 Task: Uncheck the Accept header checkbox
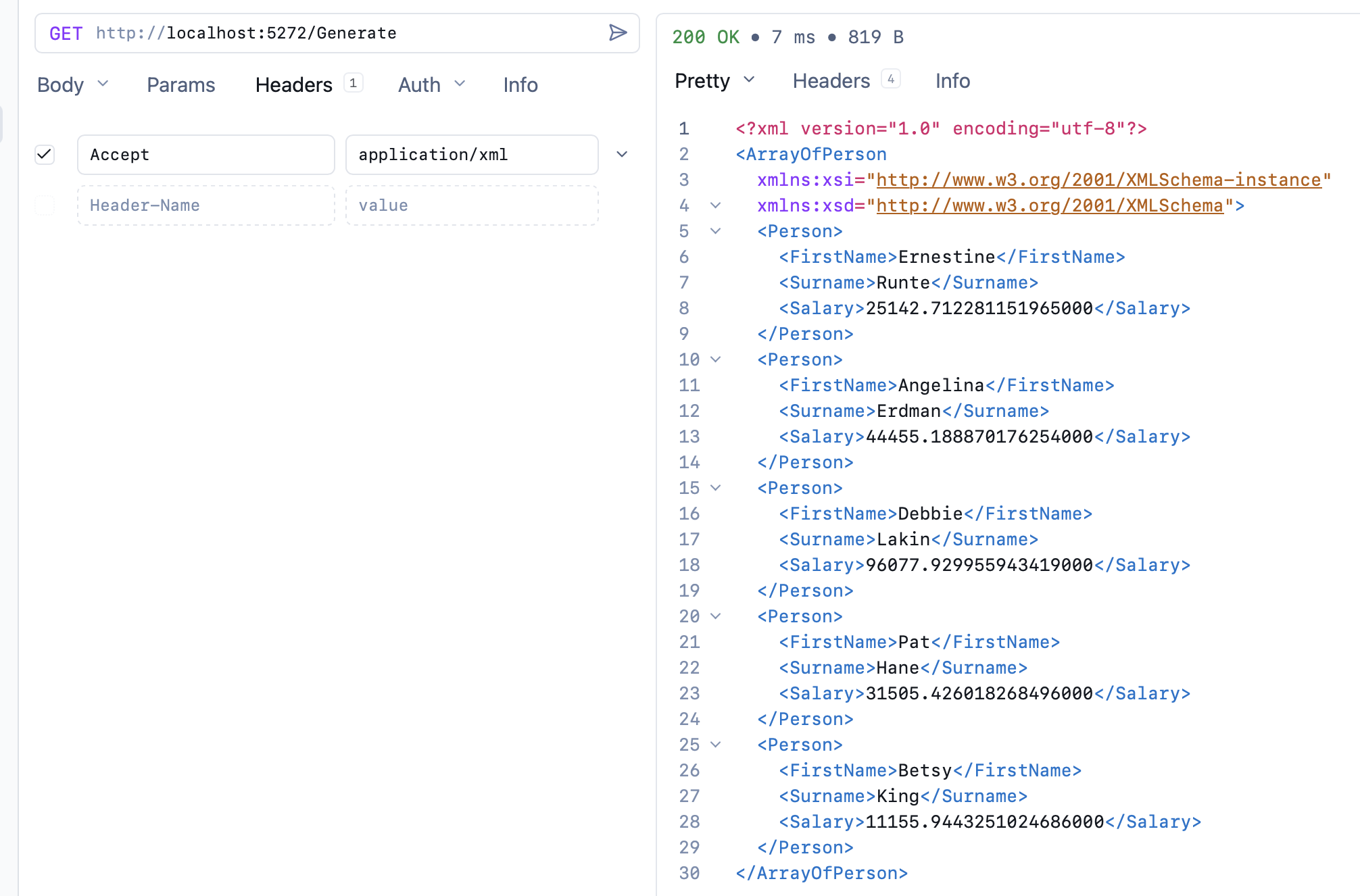[x=45, y=155]
